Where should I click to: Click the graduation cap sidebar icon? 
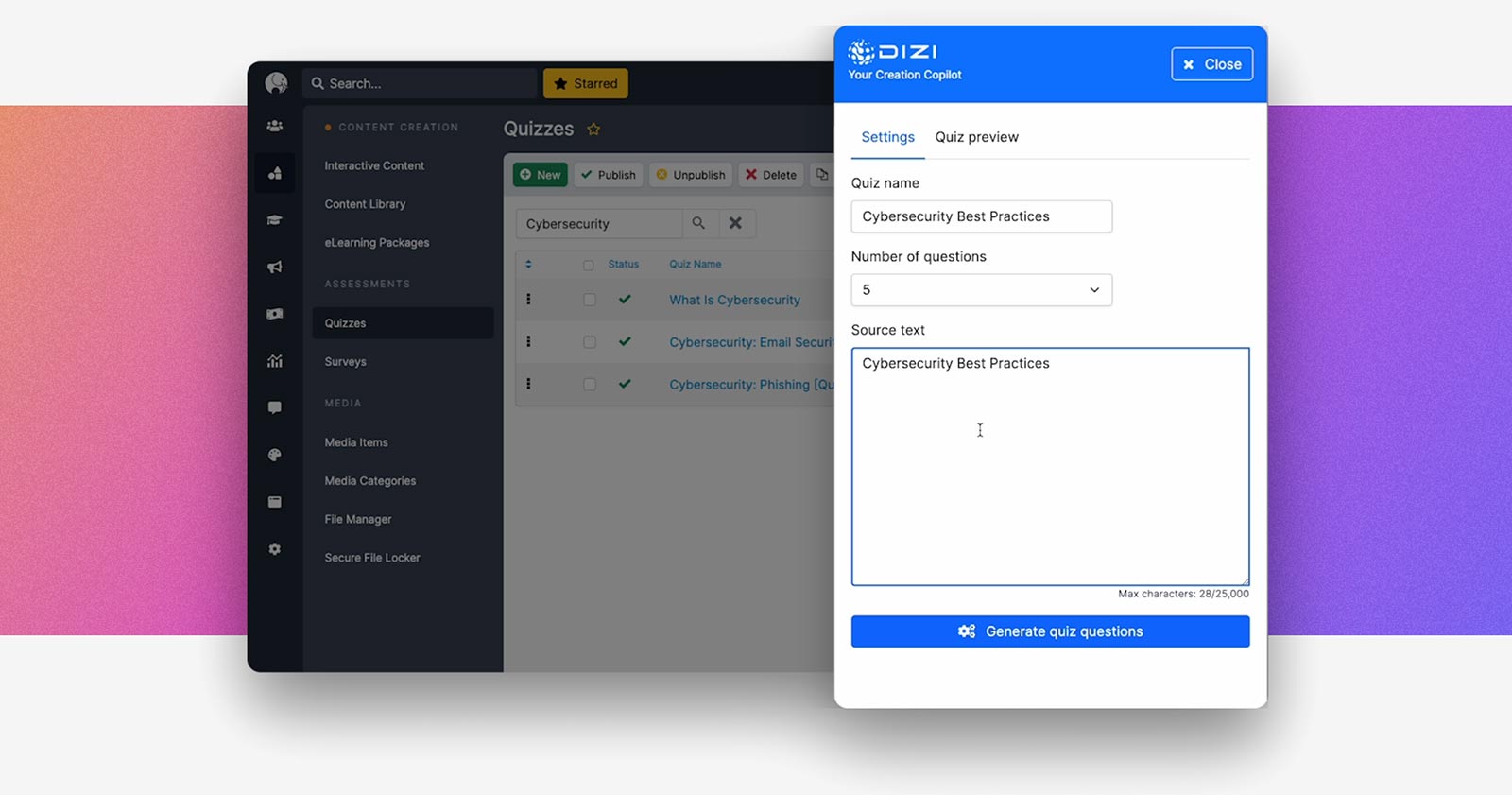coord(274,220)
